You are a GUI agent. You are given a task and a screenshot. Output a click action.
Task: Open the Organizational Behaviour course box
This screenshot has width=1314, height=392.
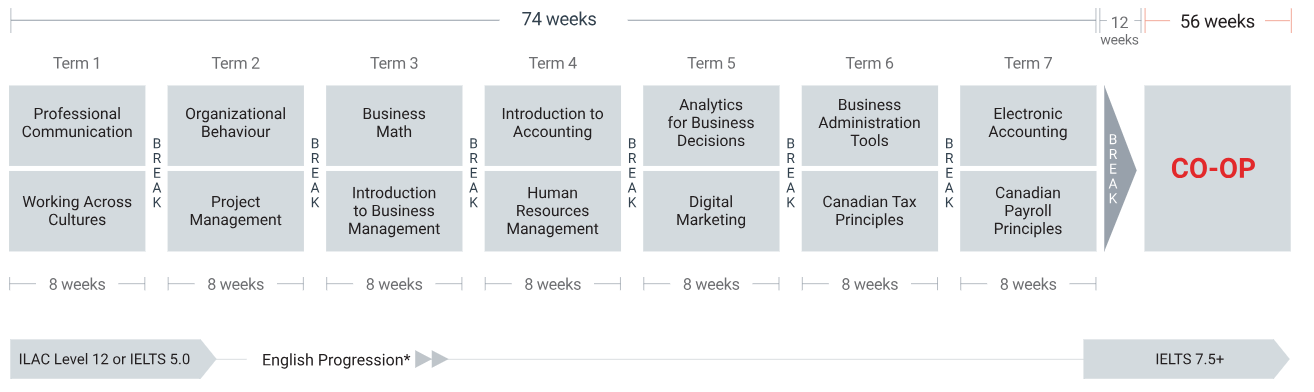tap(235, 125)
